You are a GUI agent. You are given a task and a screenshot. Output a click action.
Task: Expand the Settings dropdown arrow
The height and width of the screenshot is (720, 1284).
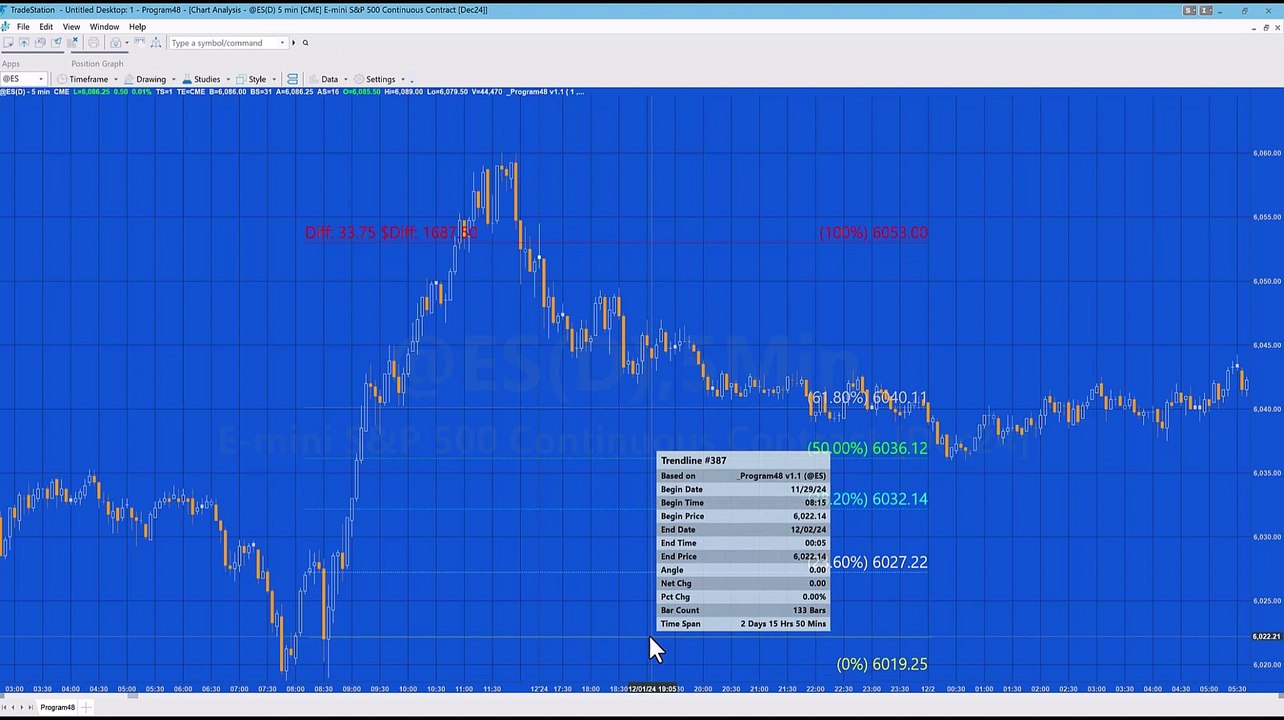pyautogui.click(x=403, y=79)
